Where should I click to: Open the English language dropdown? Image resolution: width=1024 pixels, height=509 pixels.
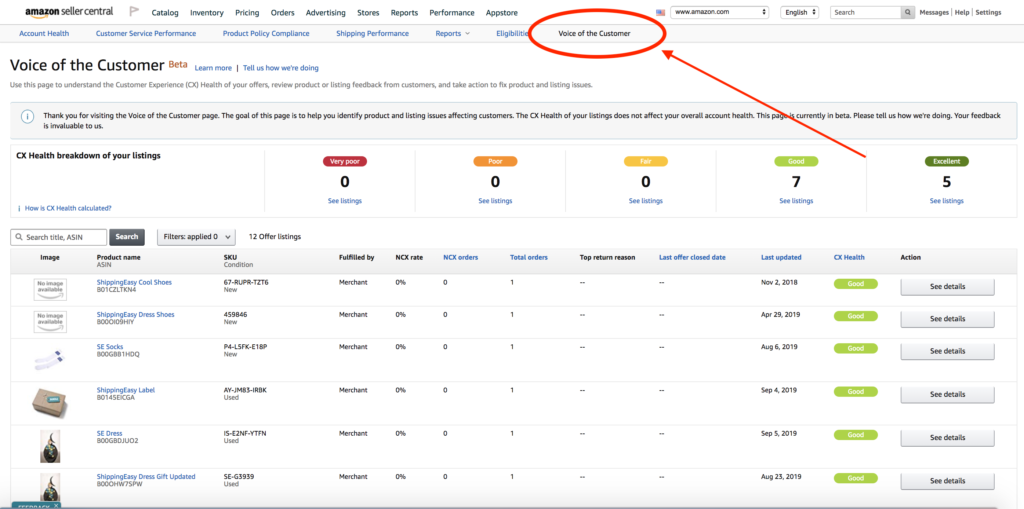[x=800, y=12]
